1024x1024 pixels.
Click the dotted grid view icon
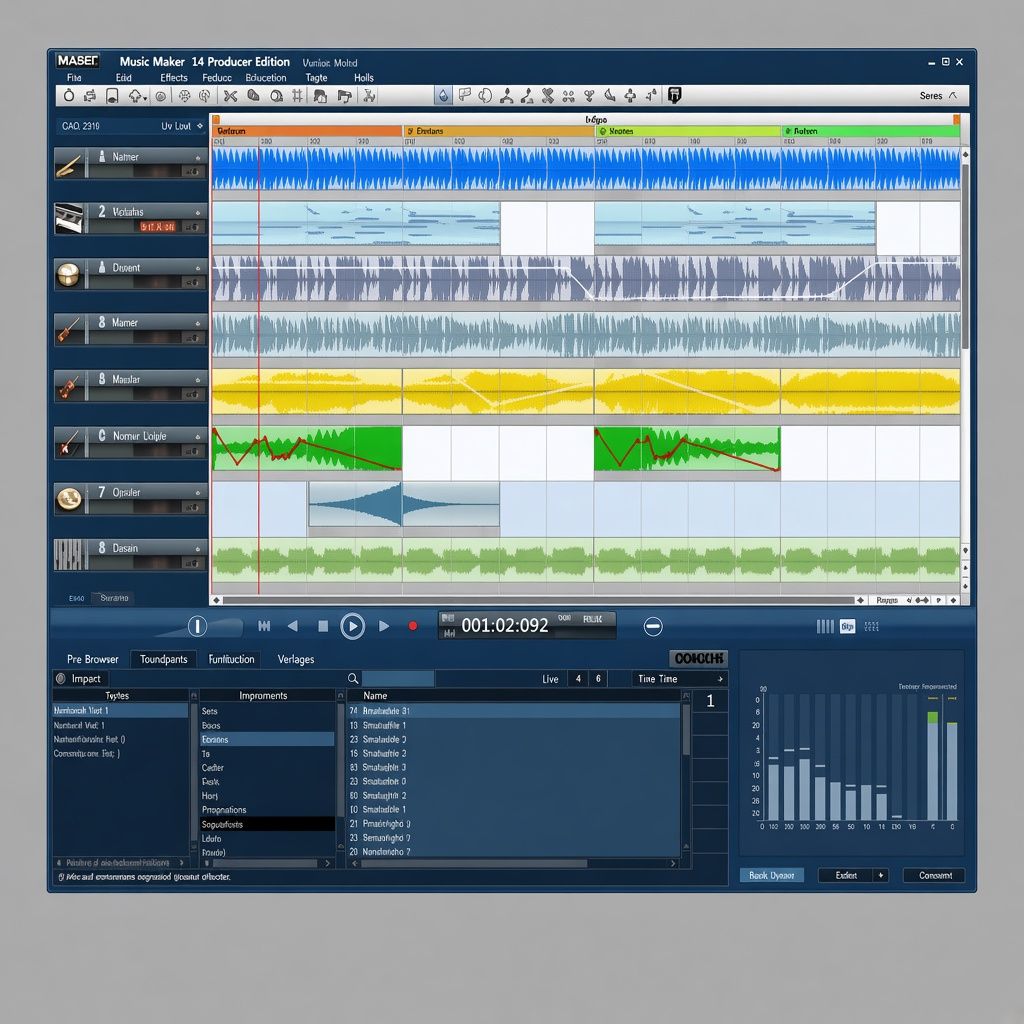pyautogui.click(x=872, y=627)
